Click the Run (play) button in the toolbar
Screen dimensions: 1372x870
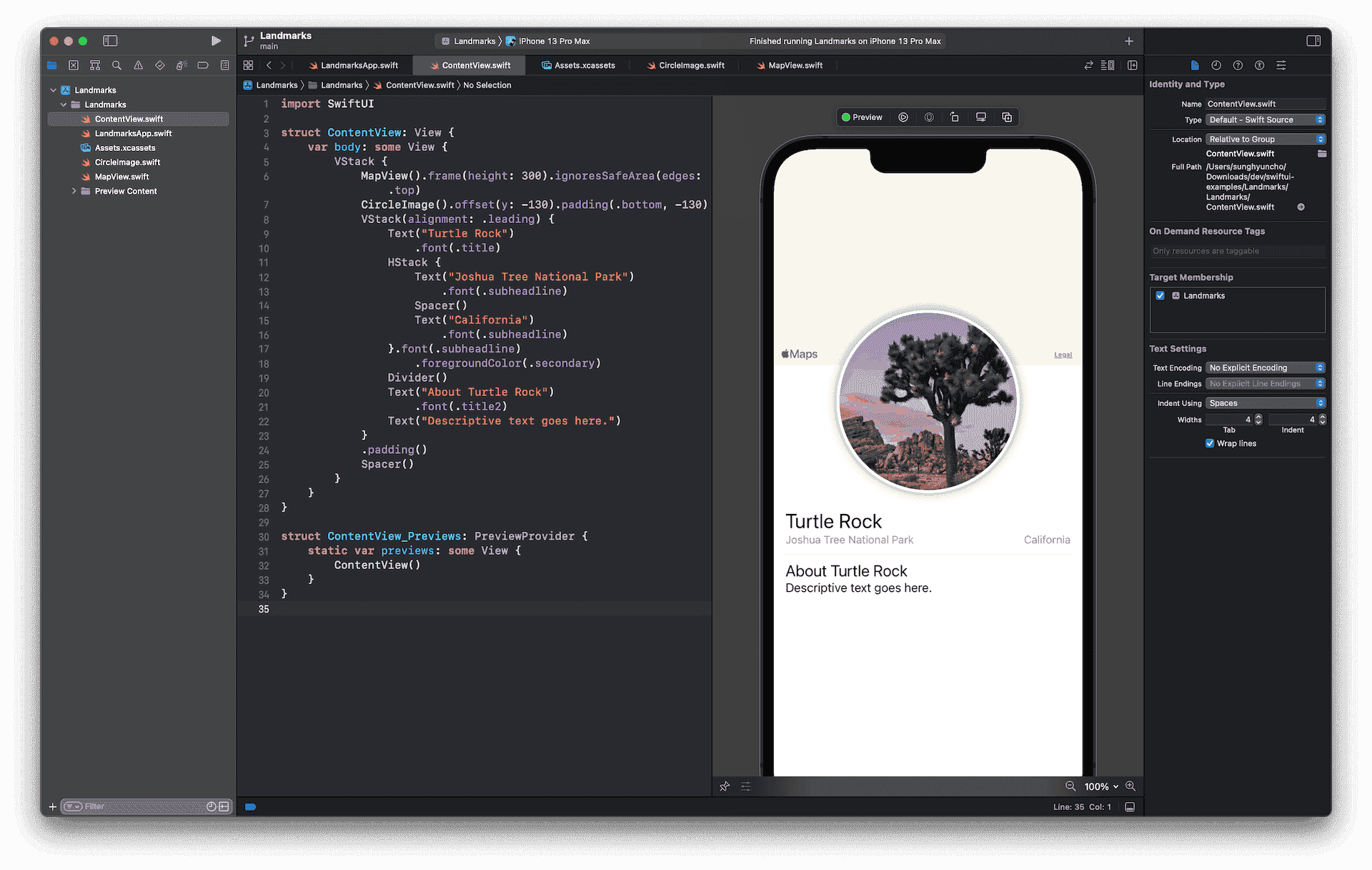click(216, 41)
